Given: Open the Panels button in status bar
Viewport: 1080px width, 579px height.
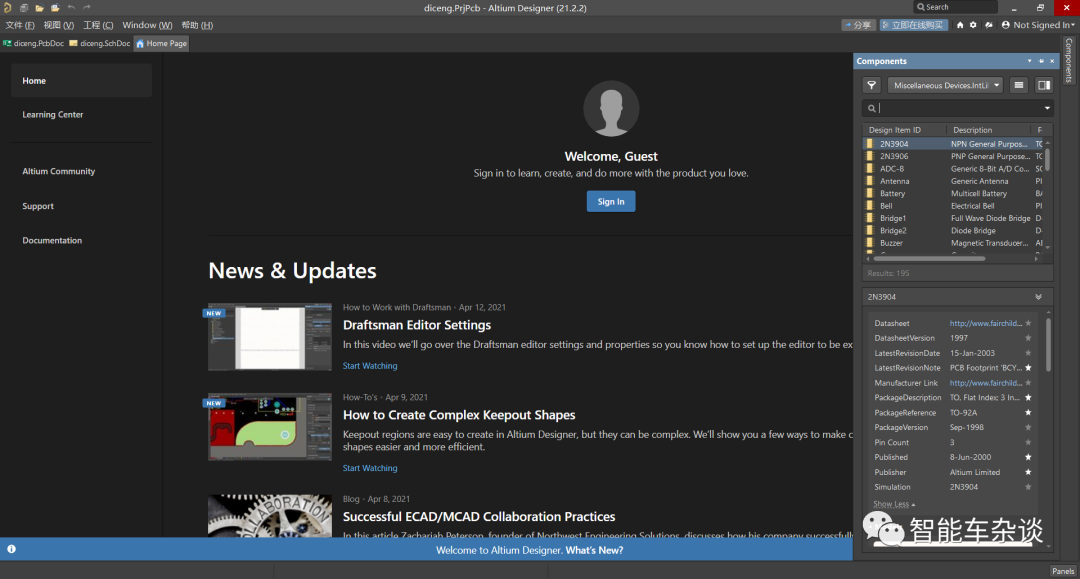Looking at the screenshot, I should point(1063,571).
